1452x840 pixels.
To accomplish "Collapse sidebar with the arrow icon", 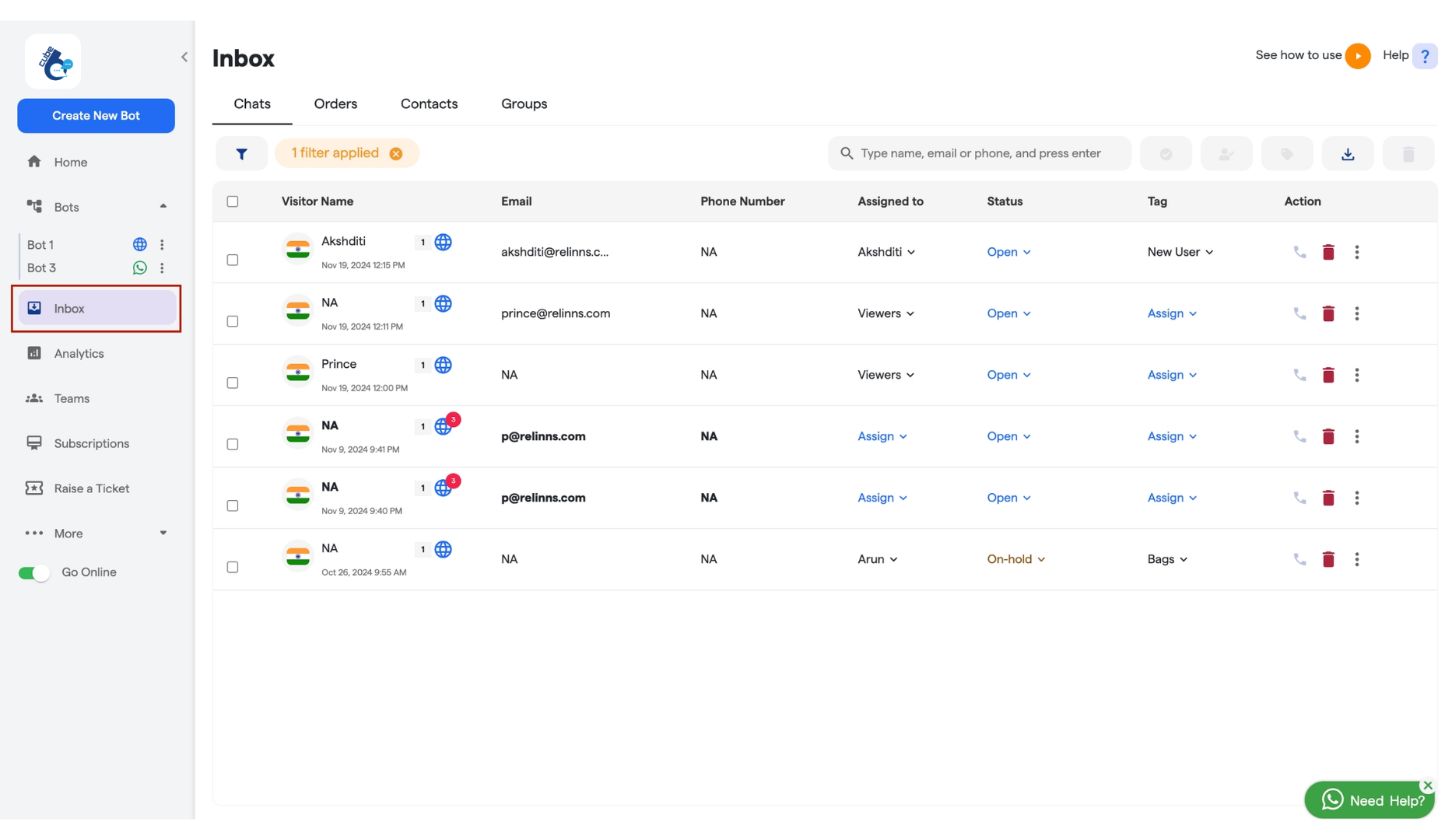I will tap(184, 57).
